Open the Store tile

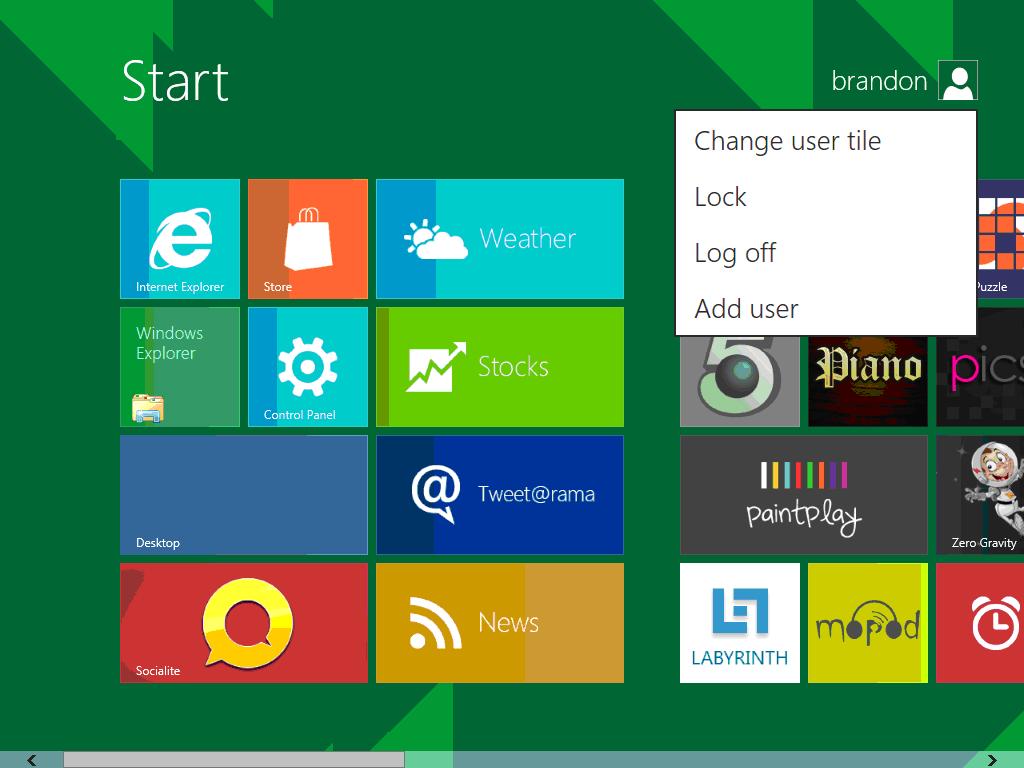[x=307, y=238]
